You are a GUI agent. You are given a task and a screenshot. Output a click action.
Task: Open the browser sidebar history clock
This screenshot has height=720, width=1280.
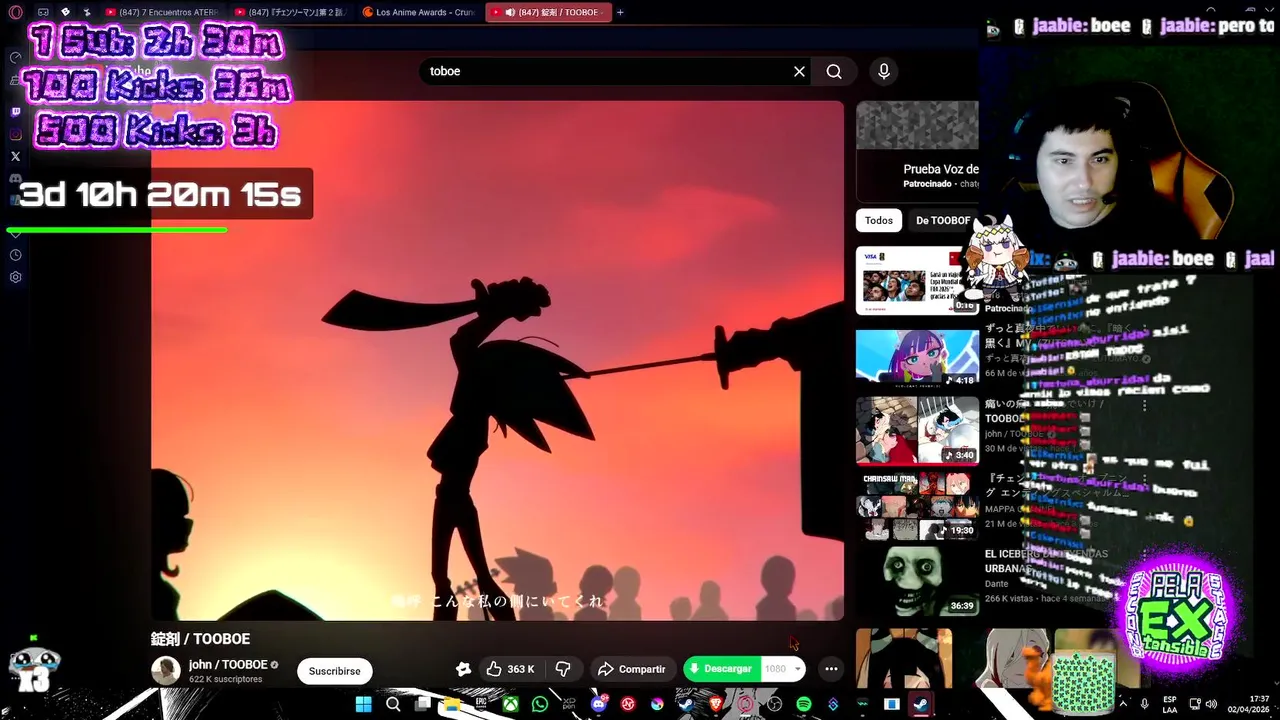point(15,255)
